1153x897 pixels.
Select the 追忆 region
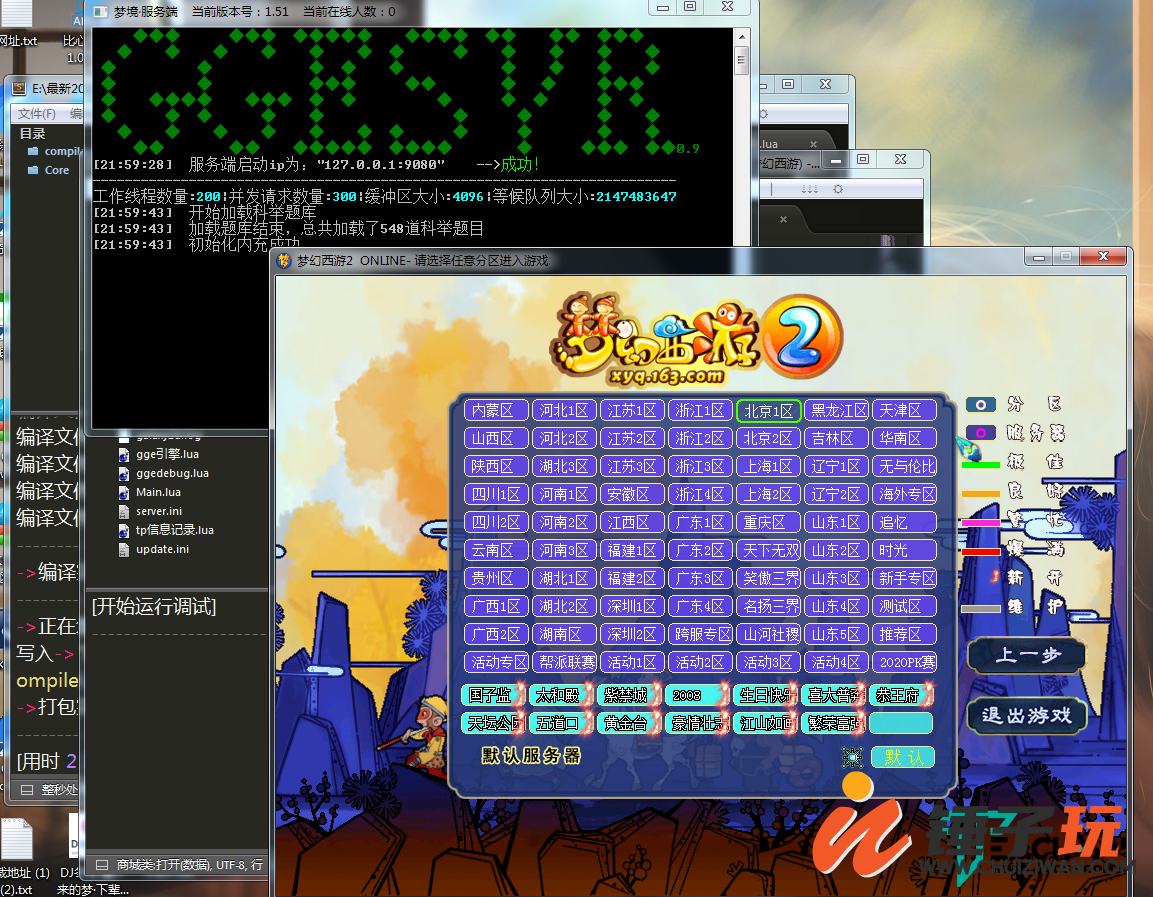904,522
